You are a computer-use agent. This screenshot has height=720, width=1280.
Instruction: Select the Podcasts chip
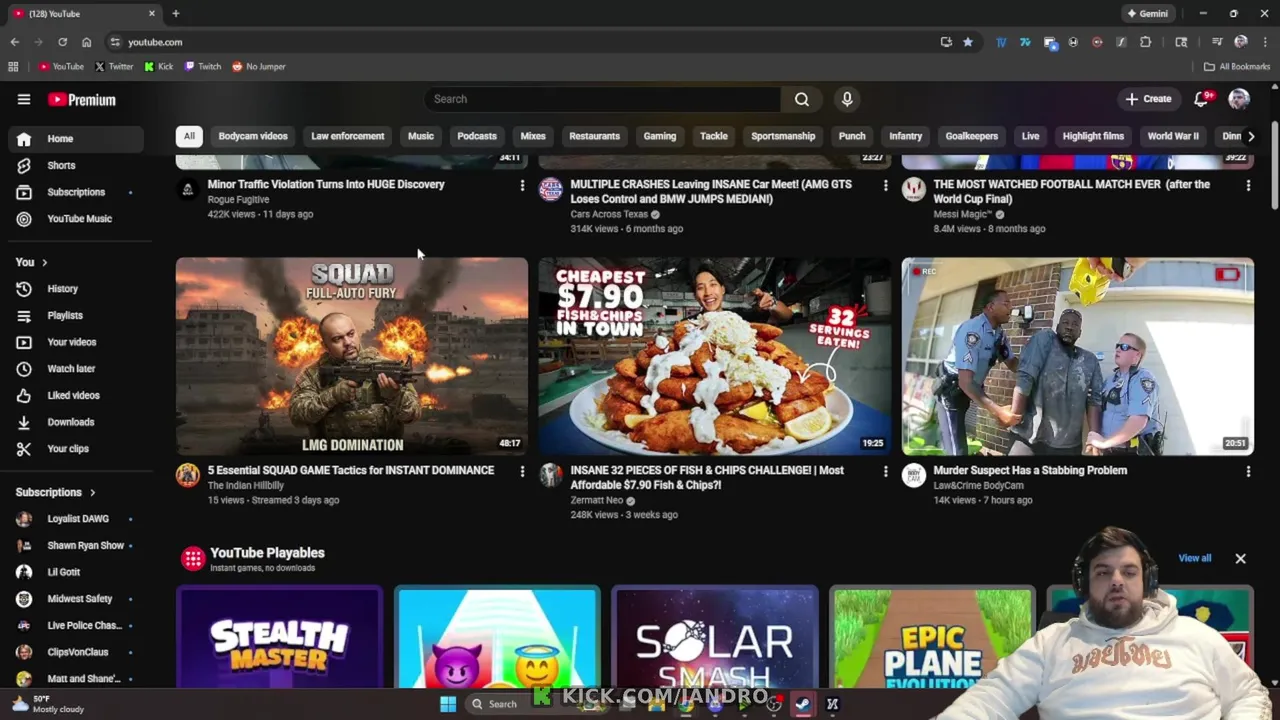pos(477,136)
